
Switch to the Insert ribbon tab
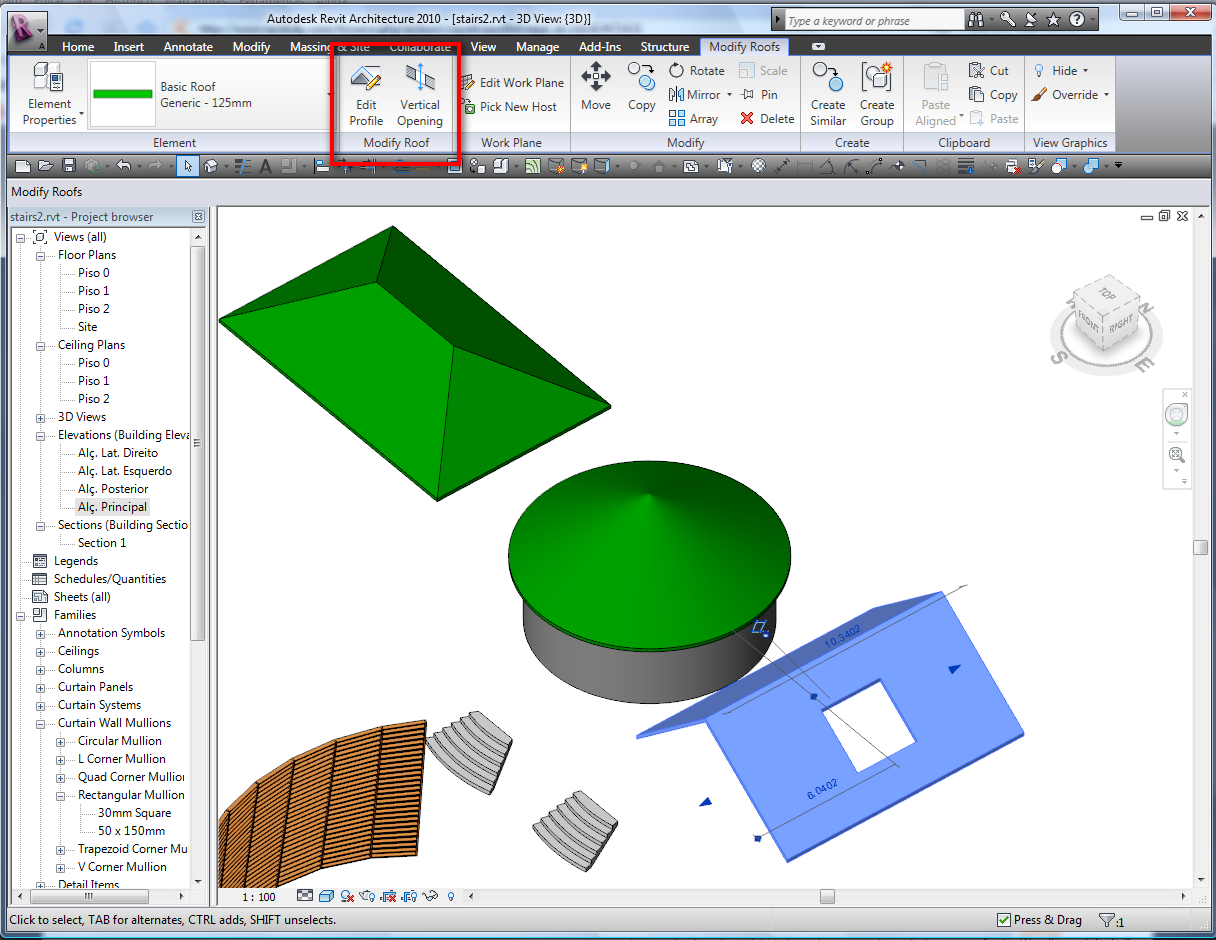(x=128, y=47)
